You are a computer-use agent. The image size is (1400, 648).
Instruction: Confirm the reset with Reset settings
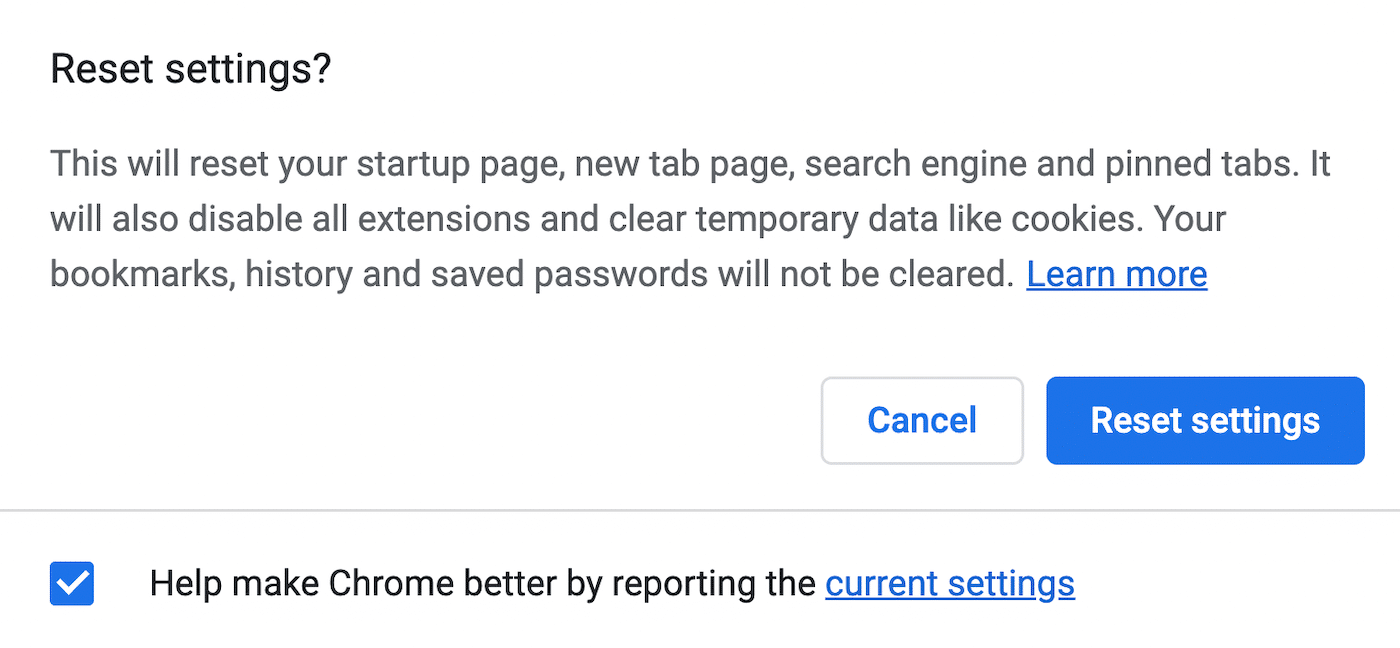click(1204, 420)
